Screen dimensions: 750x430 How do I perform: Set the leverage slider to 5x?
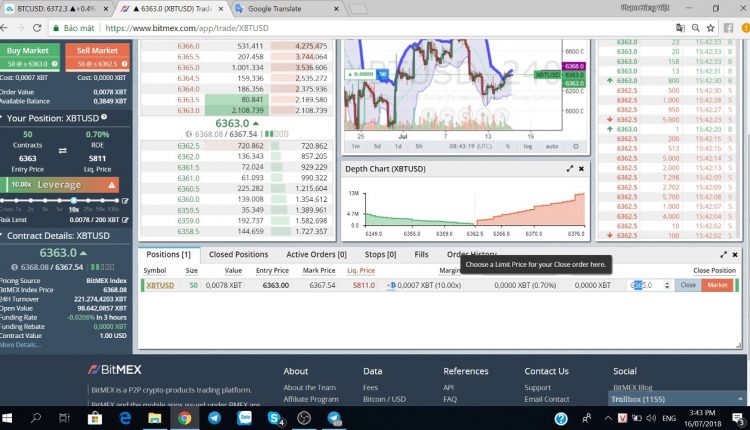[59, 200]
